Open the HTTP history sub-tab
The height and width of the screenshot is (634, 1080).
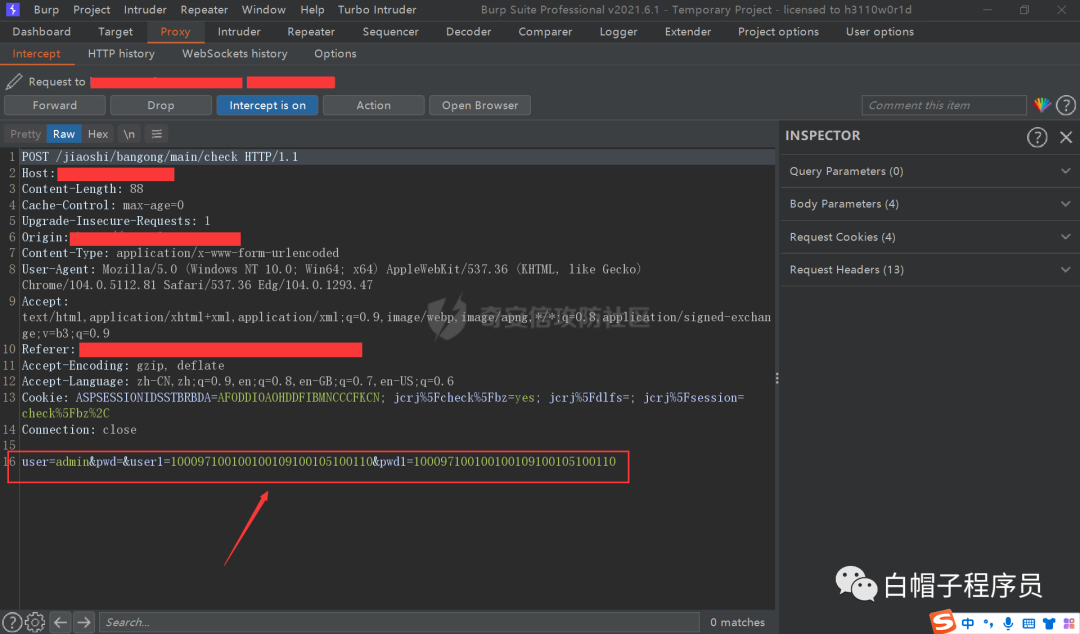pyautogui.click(x=121, y=54)
